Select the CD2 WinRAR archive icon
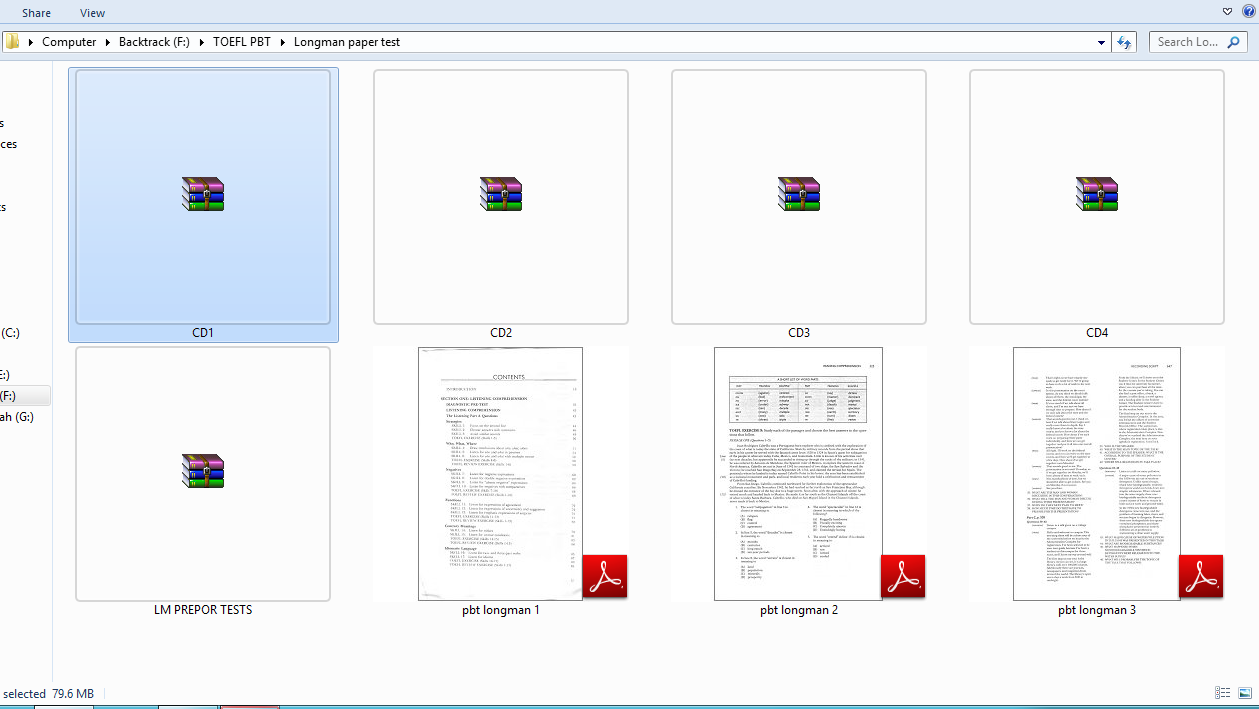This screenshot has height=709, width=1259. [x=501, y=194]
